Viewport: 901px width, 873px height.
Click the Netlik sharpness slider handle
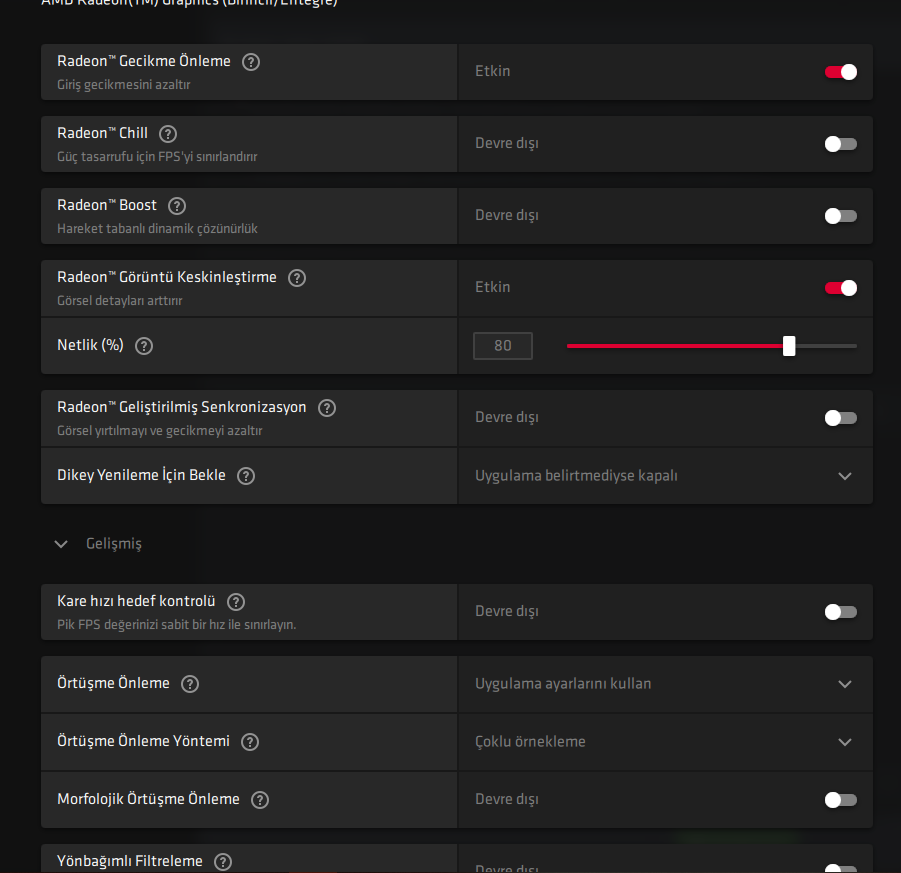[789, 346]
